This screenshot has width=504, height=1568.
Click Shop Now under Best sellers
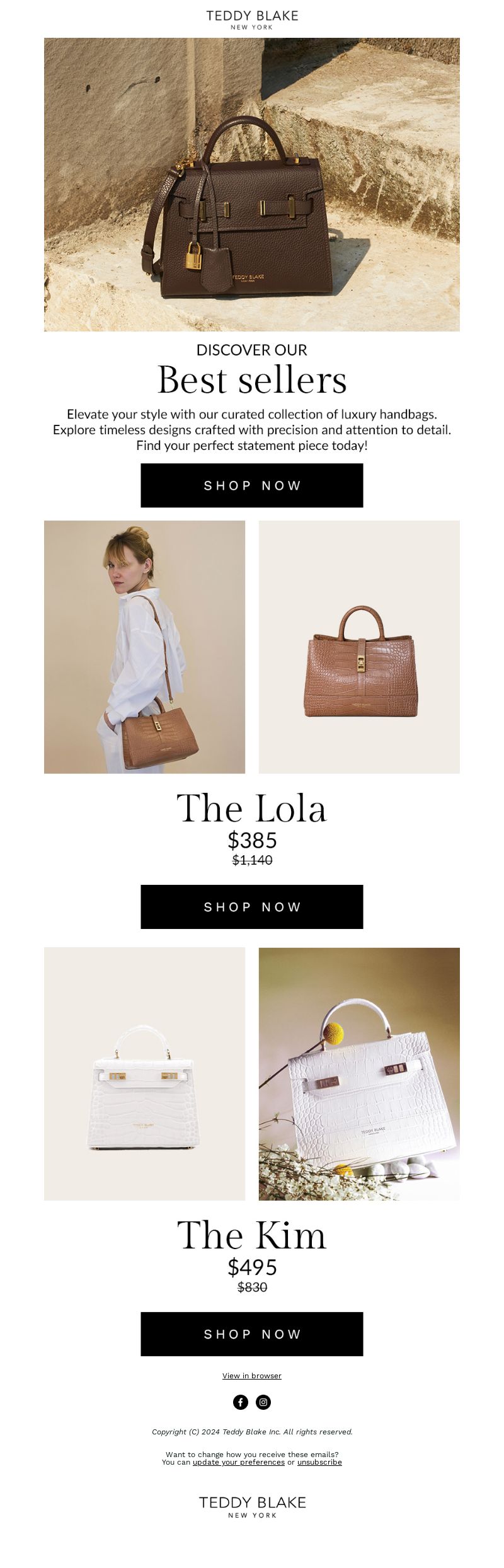tap(252, 485)
